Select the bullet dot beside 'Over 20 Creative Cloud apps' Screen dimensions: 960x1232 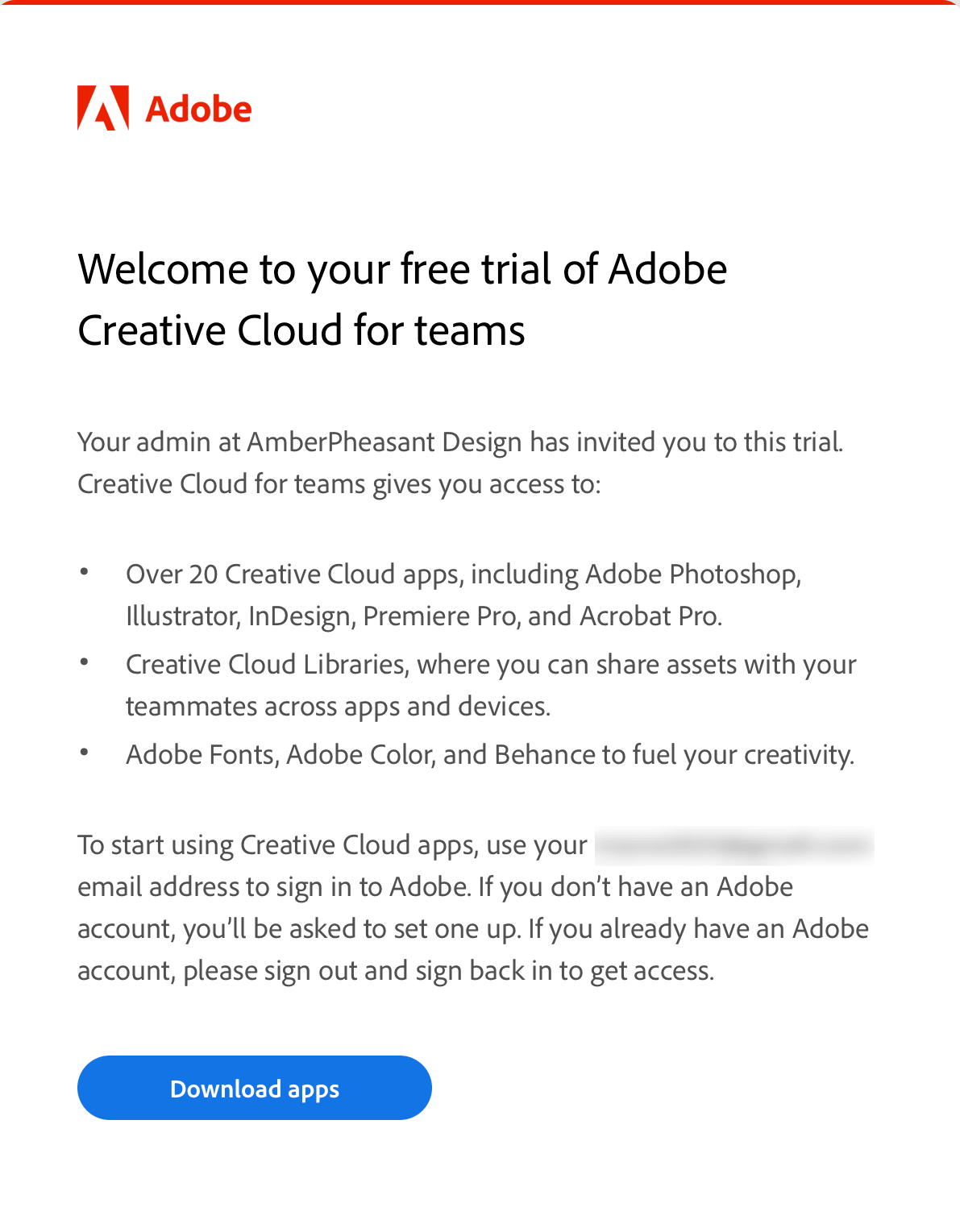pyautogui.click(x=84, y=572)
